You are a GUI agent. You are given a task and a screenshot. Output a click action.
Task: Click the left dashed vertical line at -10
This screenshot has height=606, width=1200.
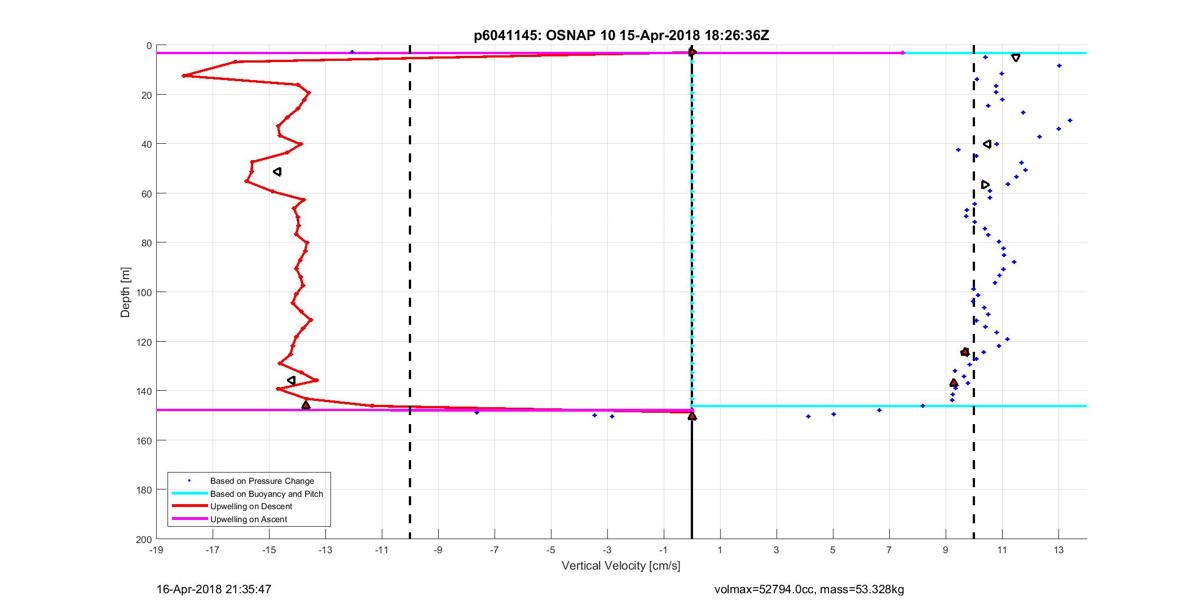[x=410, y=292]
